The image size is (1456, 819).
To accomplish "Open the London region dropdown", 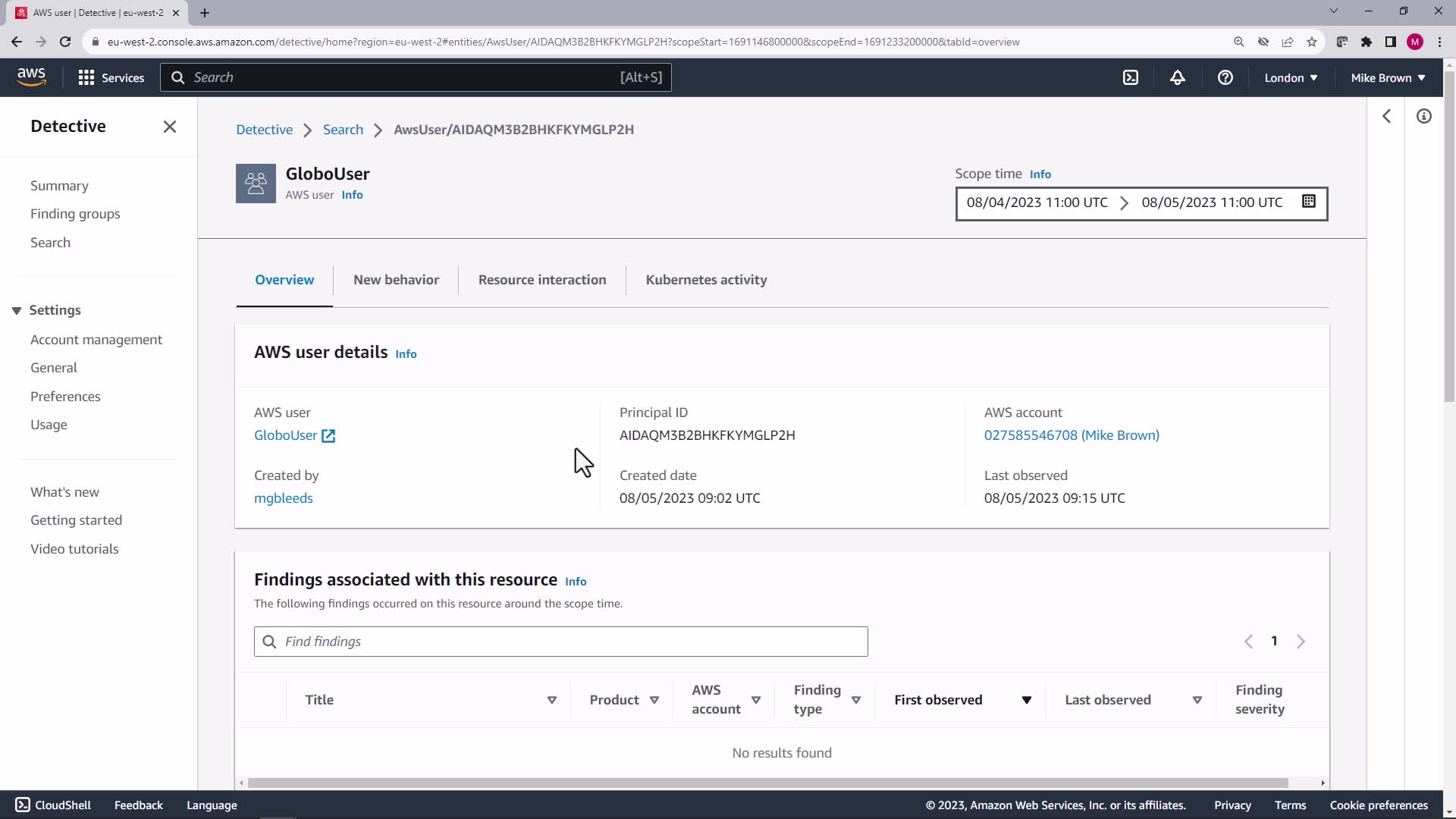I will 1291,77.
